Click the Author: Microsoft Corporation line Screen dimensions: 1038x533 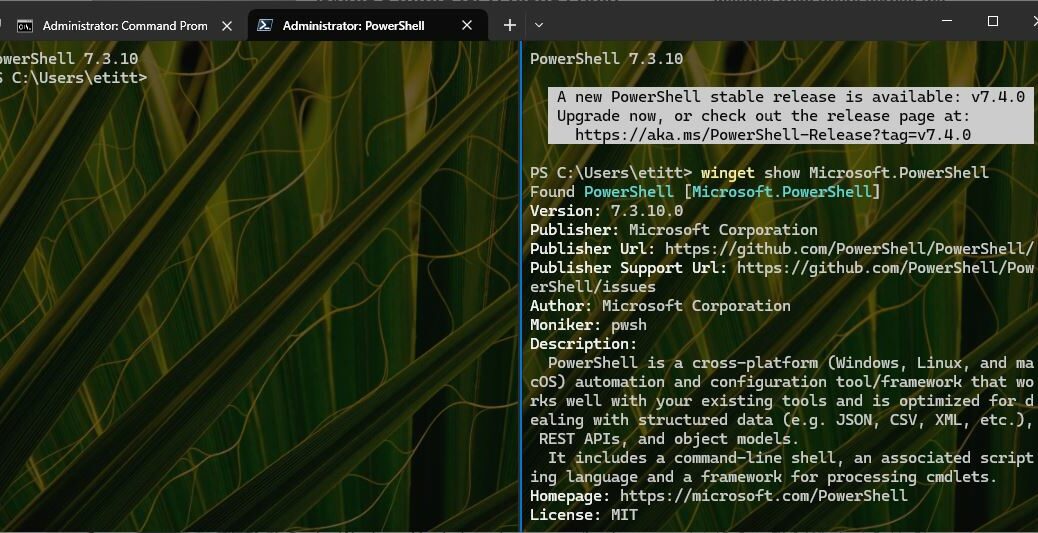click(x=660, y=306)
